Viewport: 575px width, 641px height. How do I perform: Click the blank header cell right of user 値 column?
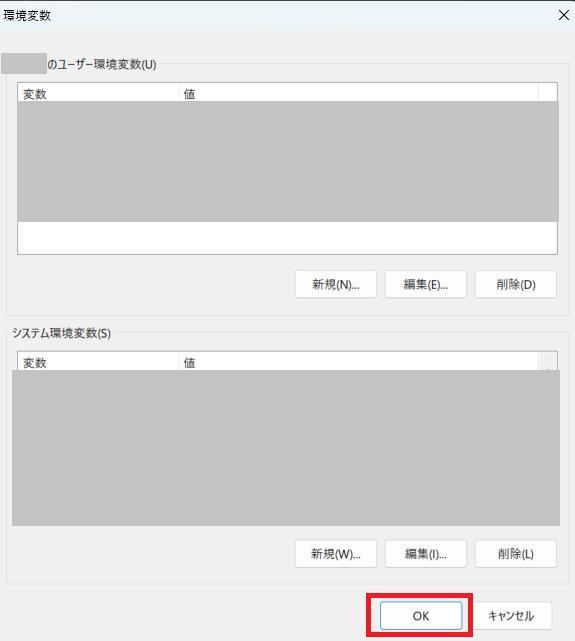(548, 93)
